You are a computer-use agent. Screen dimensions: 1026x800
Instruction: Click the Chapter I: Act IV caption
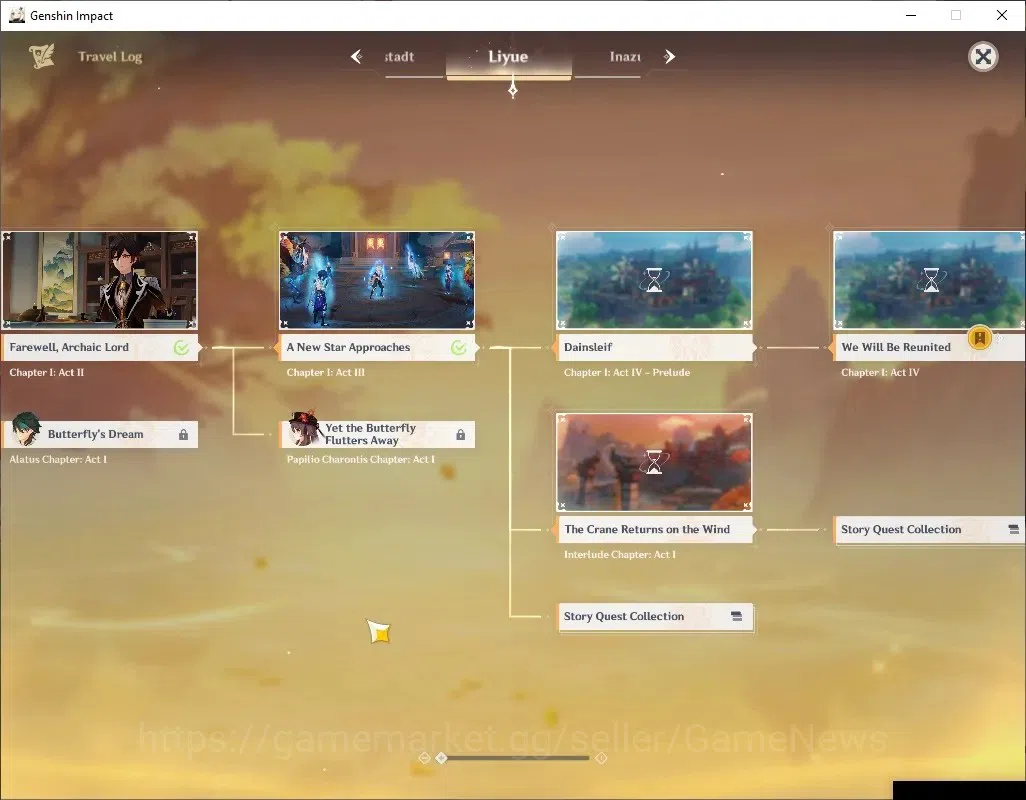[880, 372]
